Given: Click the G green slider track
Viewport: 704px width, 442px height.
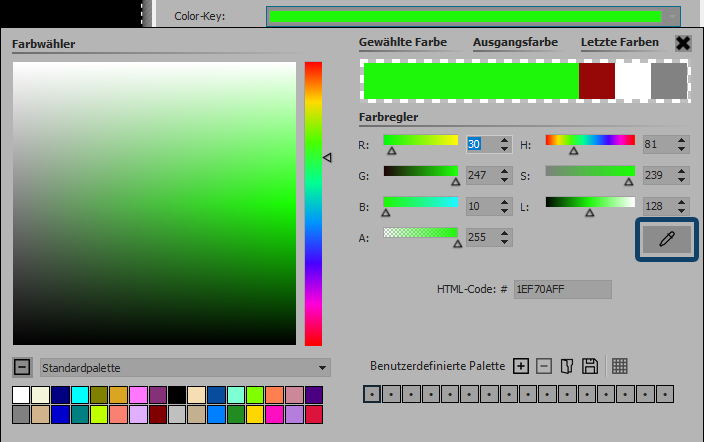Looking at the screenshot, I should pos(421,171).
